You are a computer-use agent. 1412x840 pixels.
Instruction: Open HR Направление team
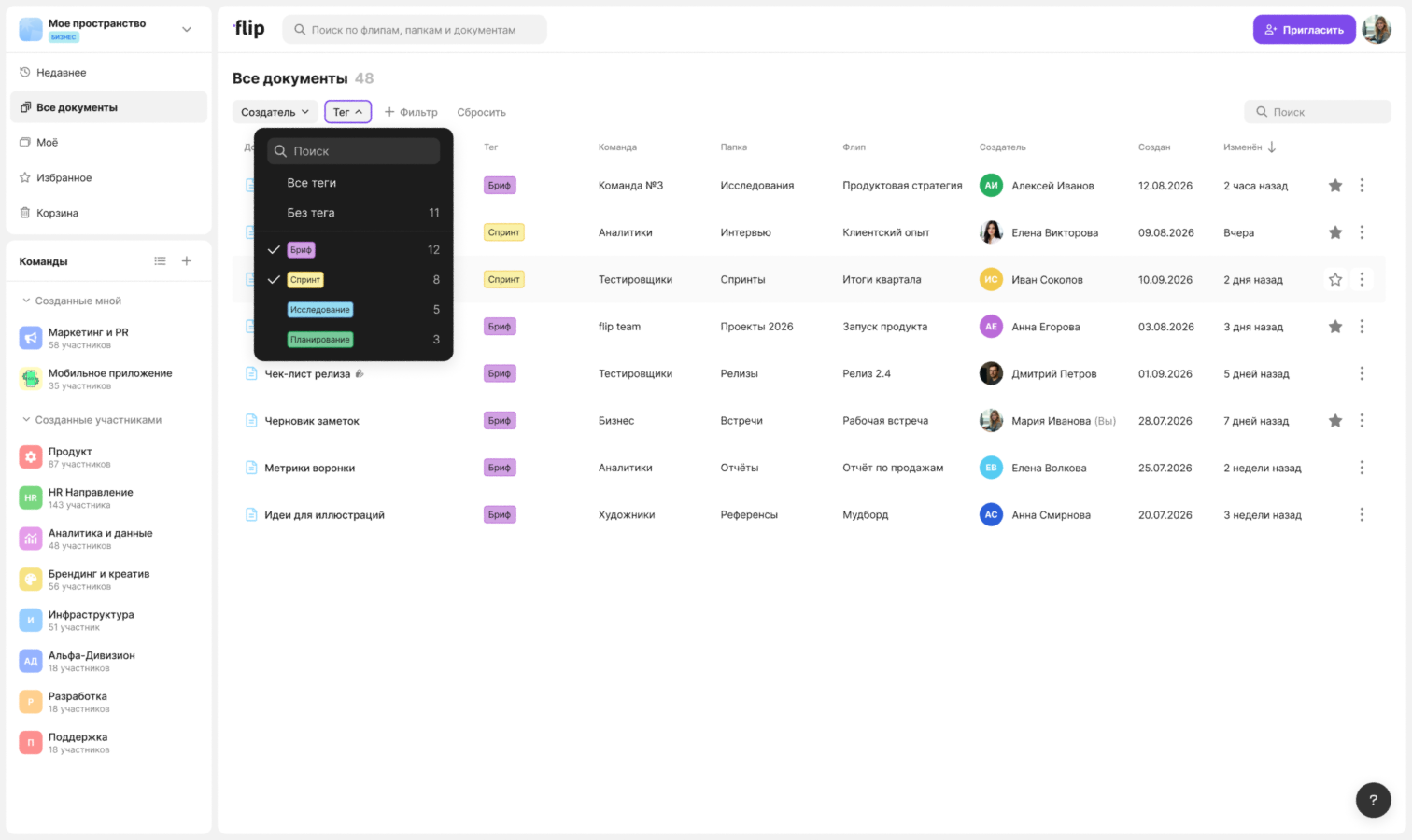[108, 498]
